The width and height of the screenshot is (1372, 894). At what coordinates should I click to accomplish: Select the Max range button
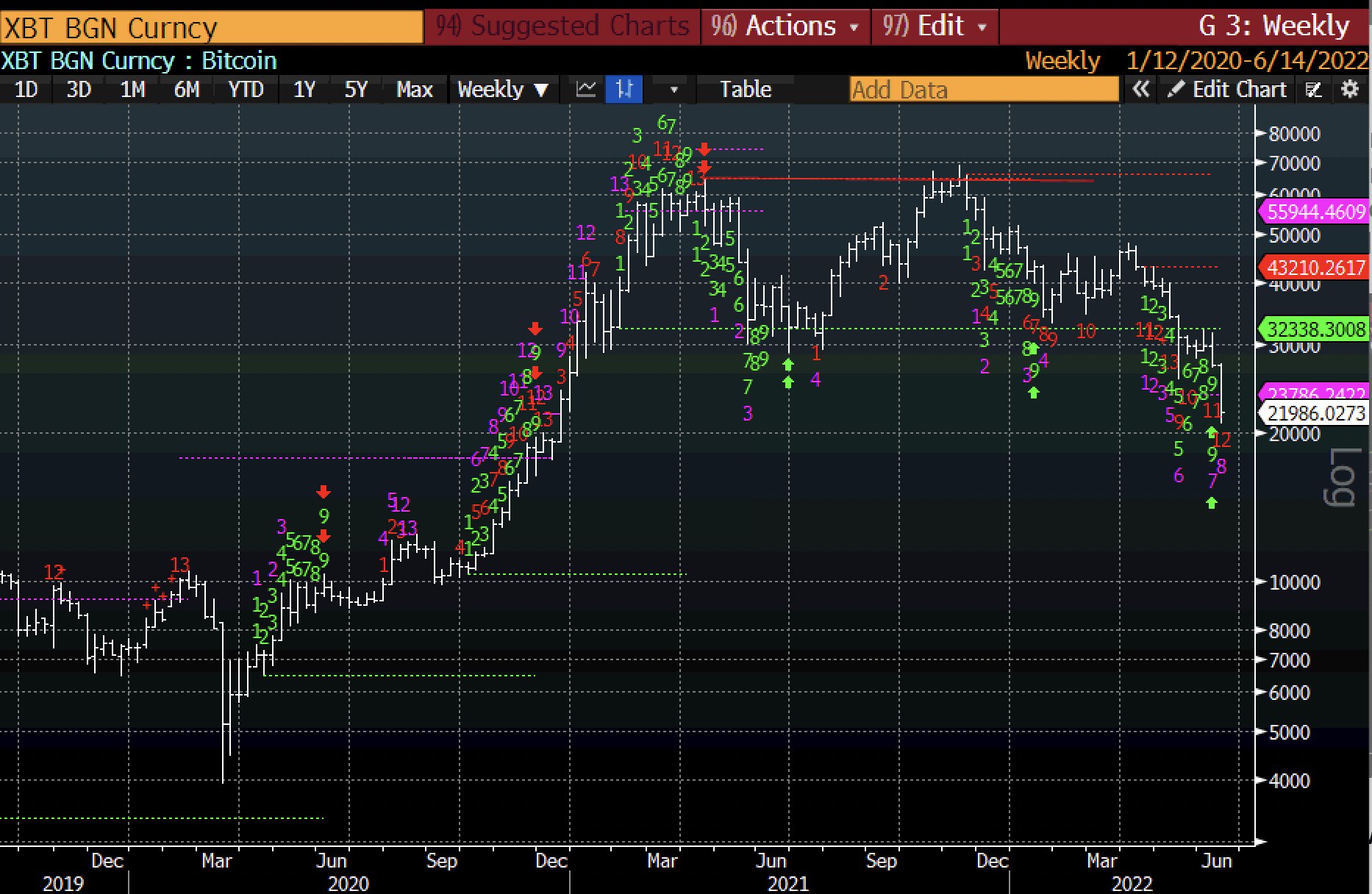click(x=414, y=90)
